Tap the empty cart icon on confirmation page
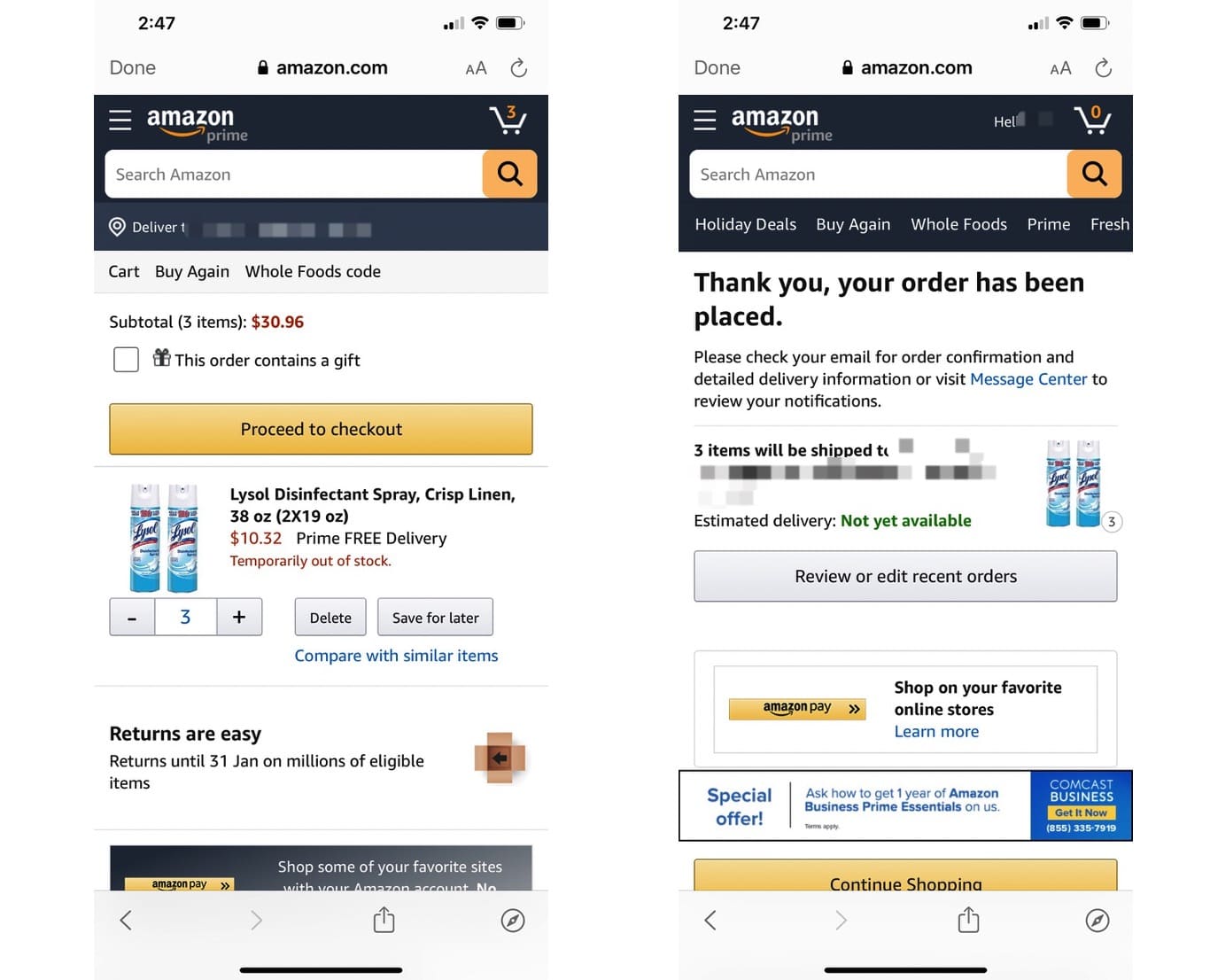Viewport: 1210px width, 980px height. point(1092,120)
